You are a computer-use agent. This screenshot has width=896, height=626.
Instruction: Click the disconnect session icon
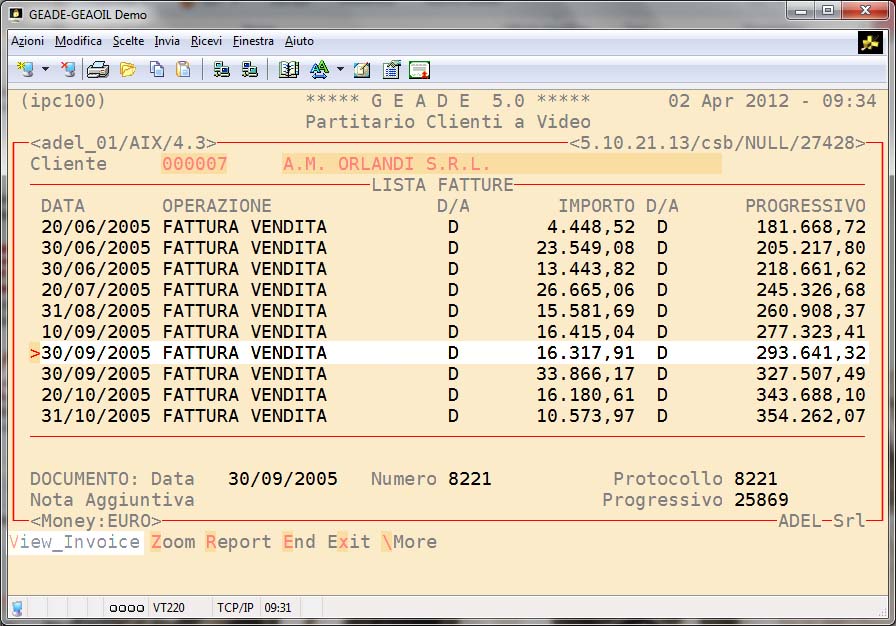68,70
